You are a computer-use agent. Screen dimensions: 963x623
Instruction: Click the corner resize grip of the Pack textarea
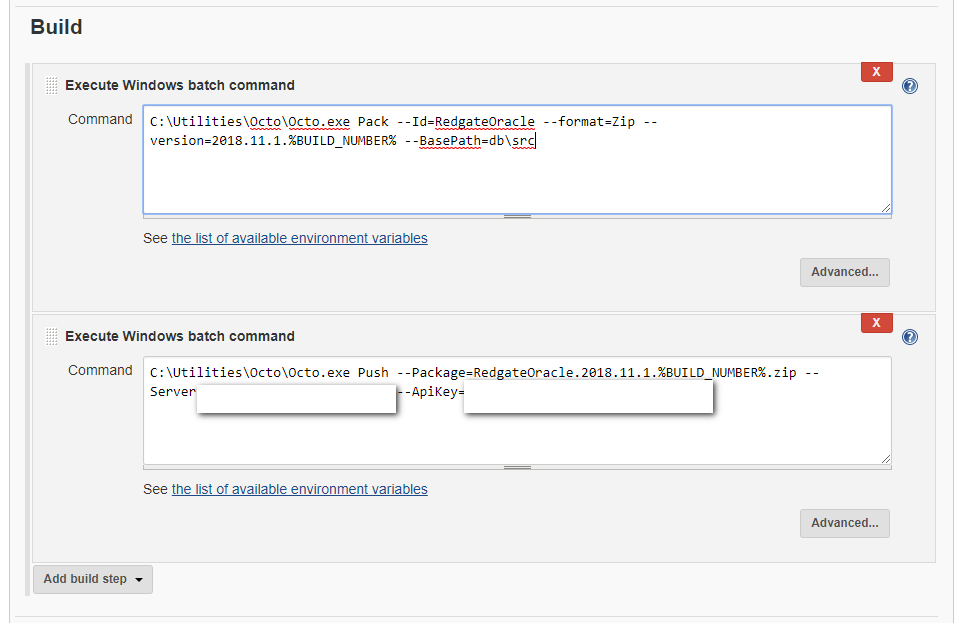pyautogui.click(x=886, y=208)
